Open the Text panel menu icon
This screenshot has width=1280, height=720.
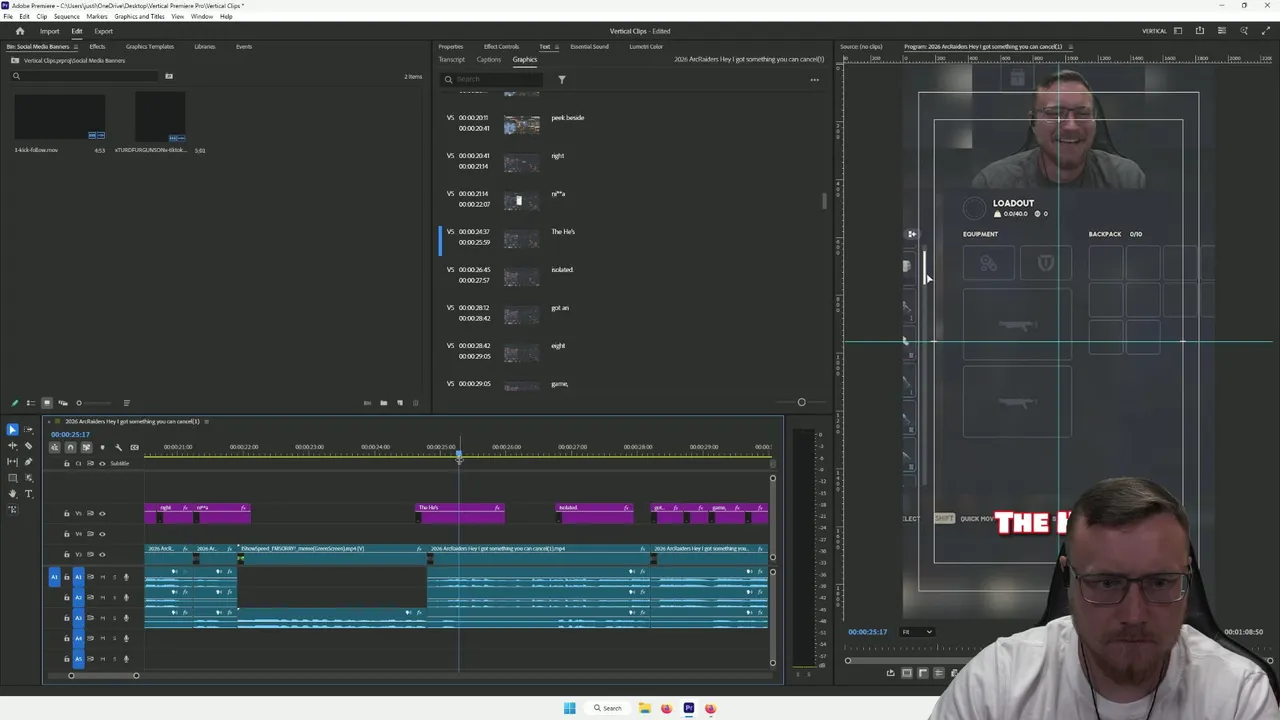coord(557,47)
